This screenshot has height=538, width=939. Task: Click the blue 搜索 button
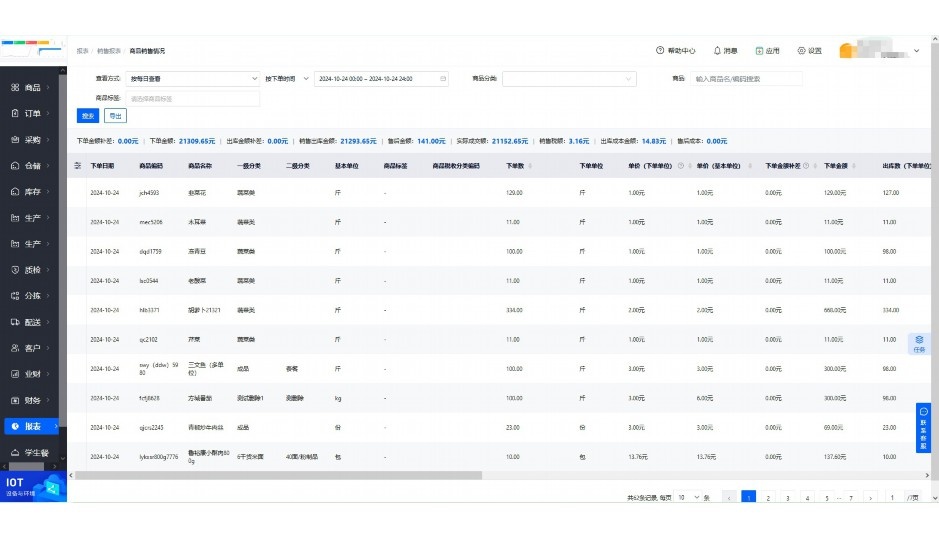point(87,116)
